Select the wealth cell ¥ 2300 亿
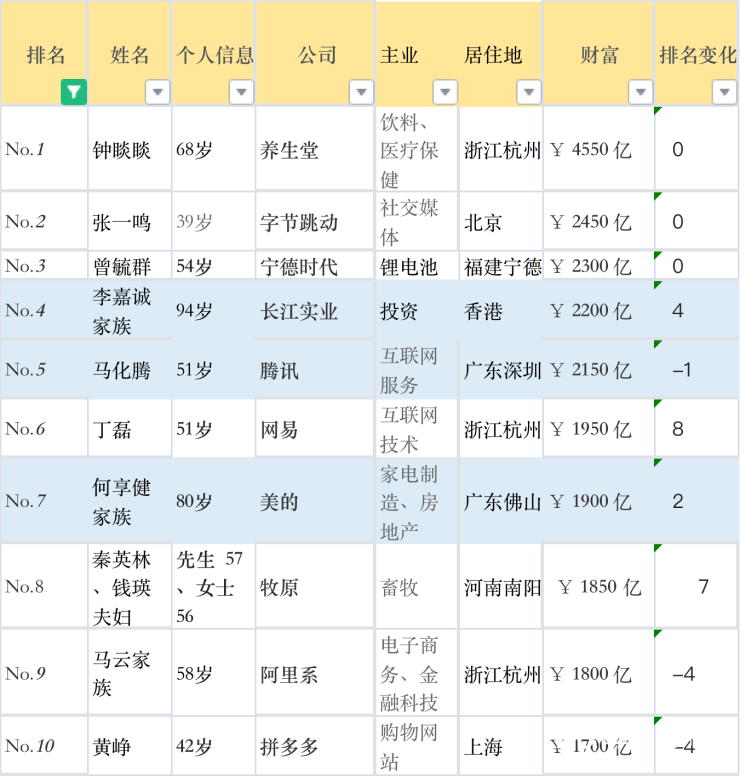Screen dimensions: 740x776 tap(599, 266)
